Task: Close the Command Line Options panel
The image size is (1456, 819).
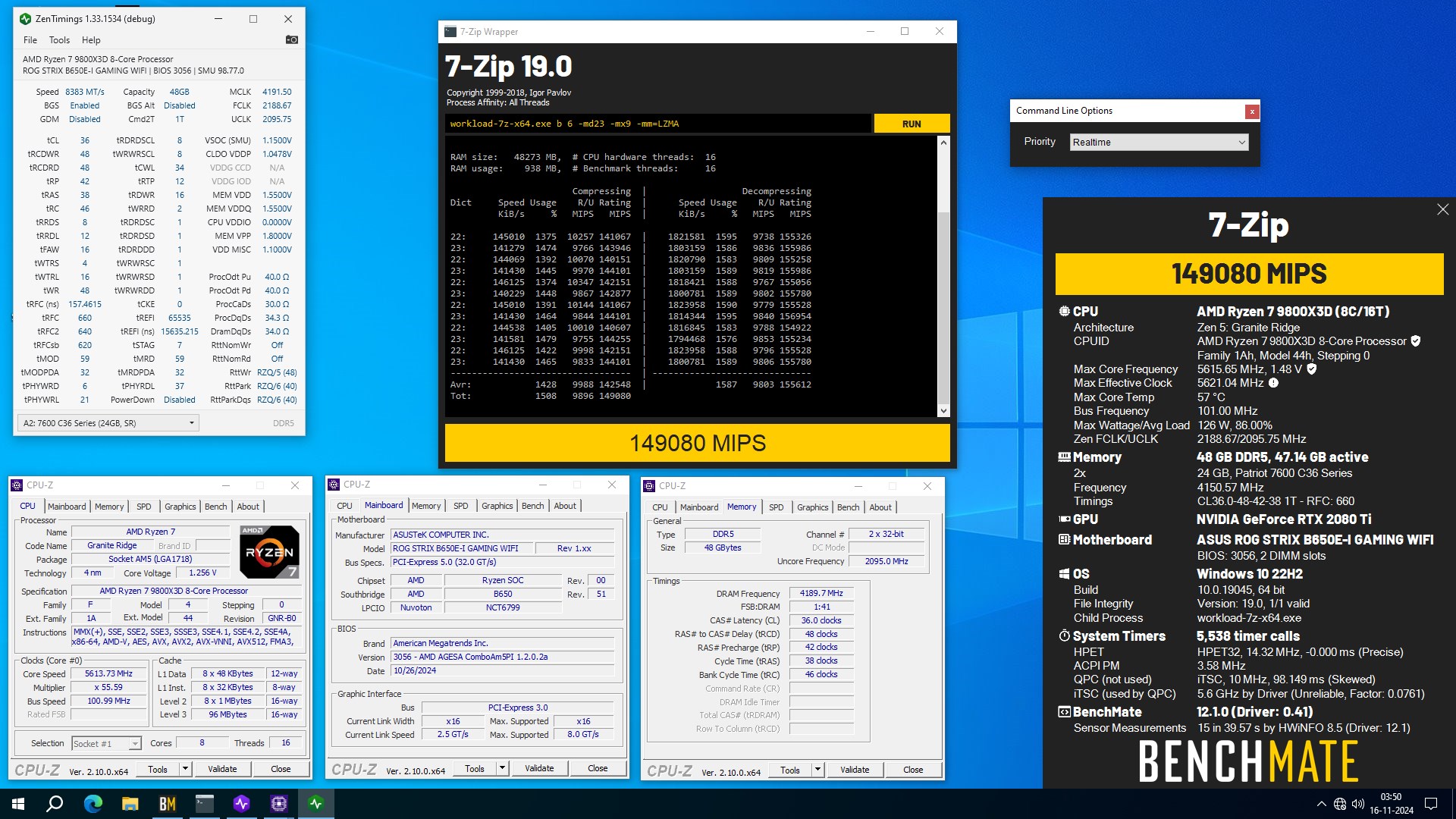Action: pyautogui.click(x=1252, y=111)
